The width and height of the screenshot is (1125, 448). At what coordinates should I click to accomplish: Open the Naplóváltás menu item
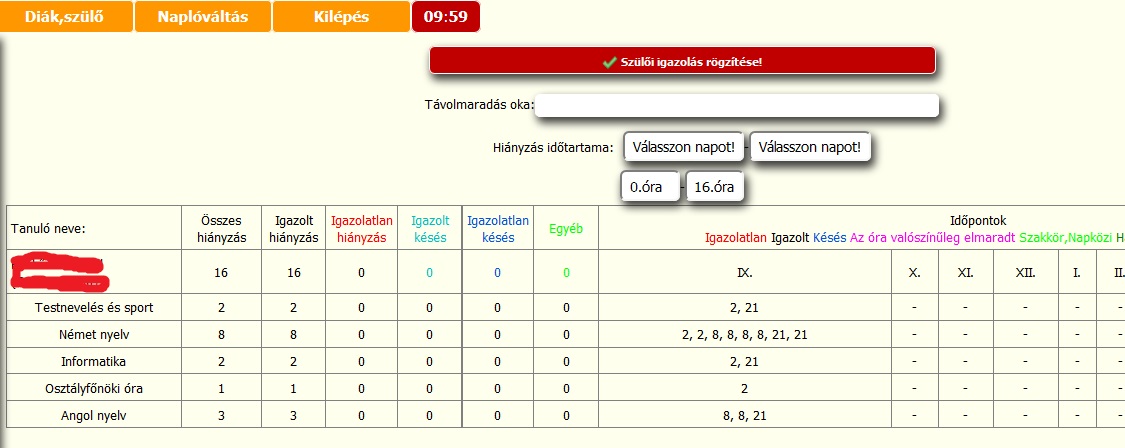(x=202, y=17)
